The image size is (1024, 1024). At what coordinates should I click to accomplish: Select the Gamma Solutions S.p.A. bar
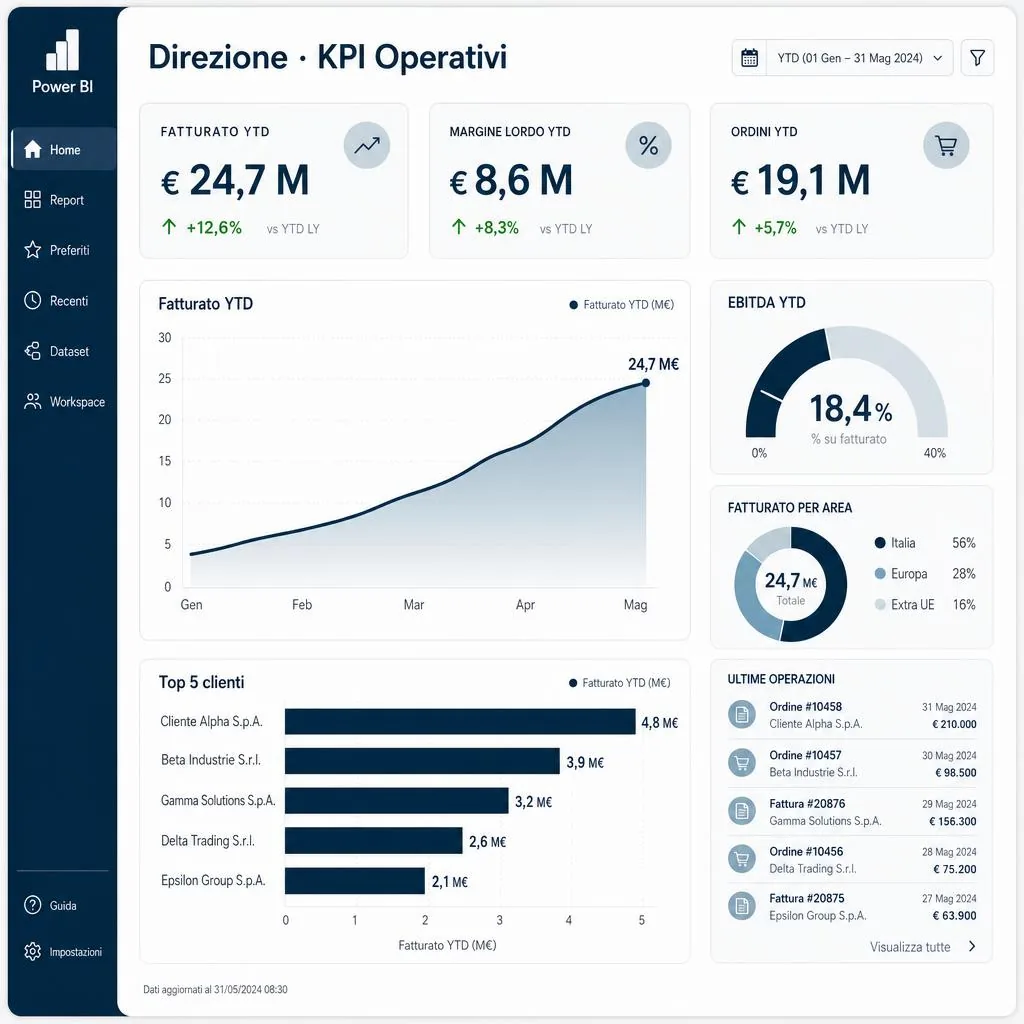tap(396, 801)
